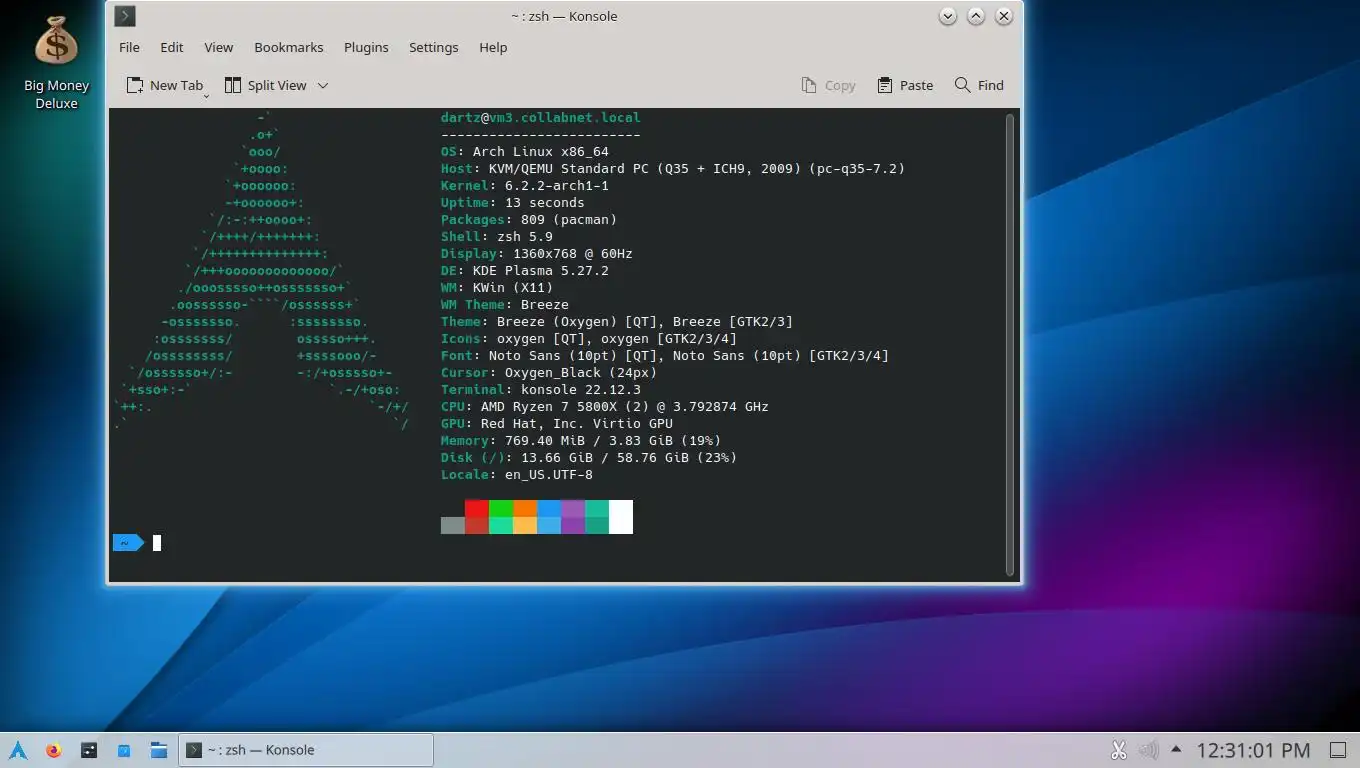
Task: Minimize the Konsole window
Action: [x=948, y=16]
